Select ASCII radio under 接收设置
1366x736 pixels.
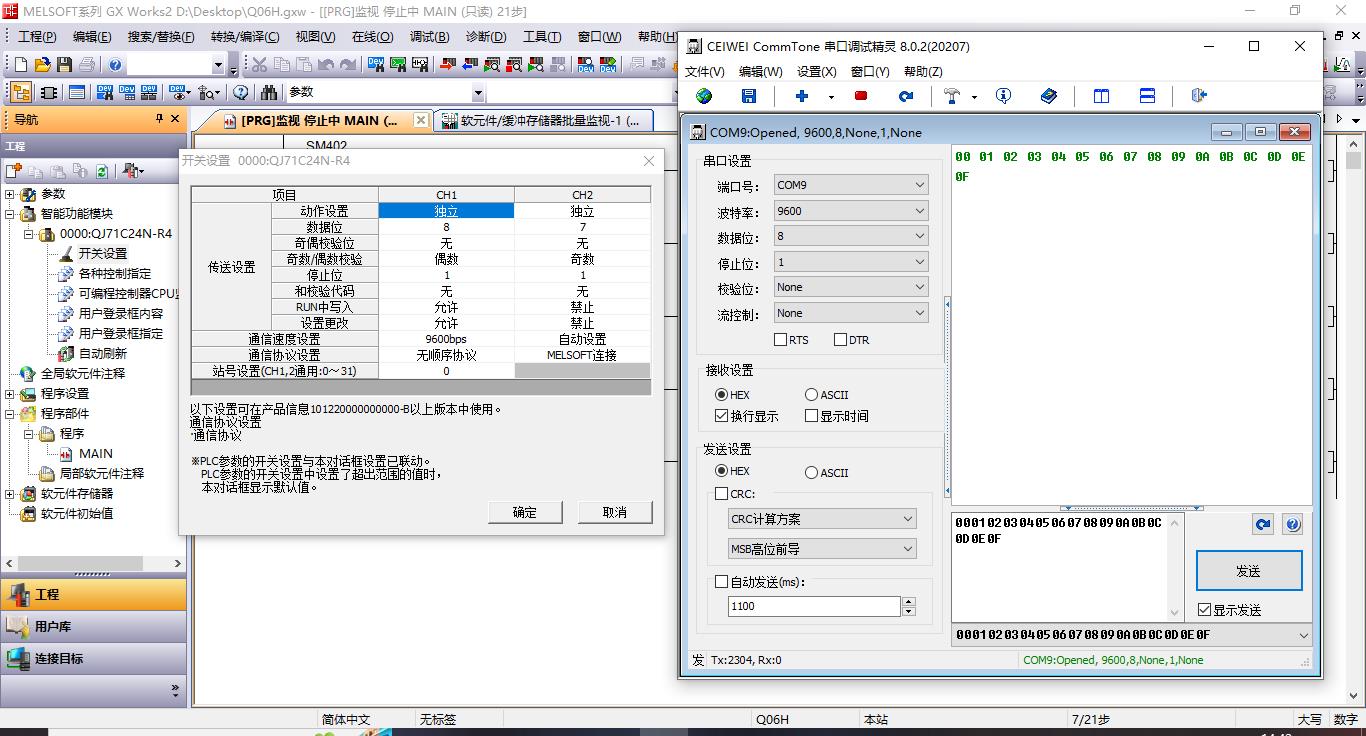(811, 395)
